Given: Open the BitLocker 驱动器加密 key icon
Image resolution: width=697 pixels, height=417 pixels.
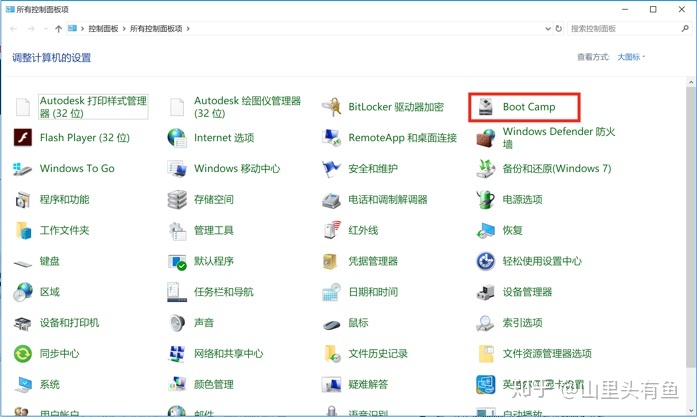Looking at the screenshot, I should coord(332,107).
